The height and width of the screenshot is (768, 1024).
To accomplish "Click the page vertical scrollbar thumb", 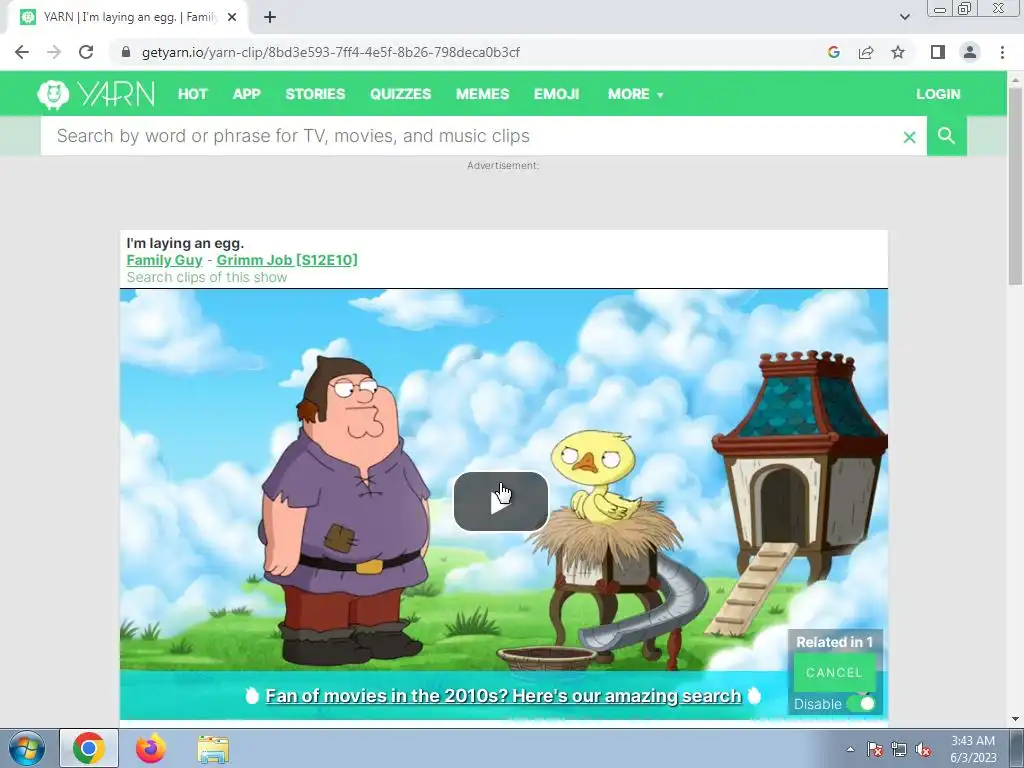I will click(1015, 186).
